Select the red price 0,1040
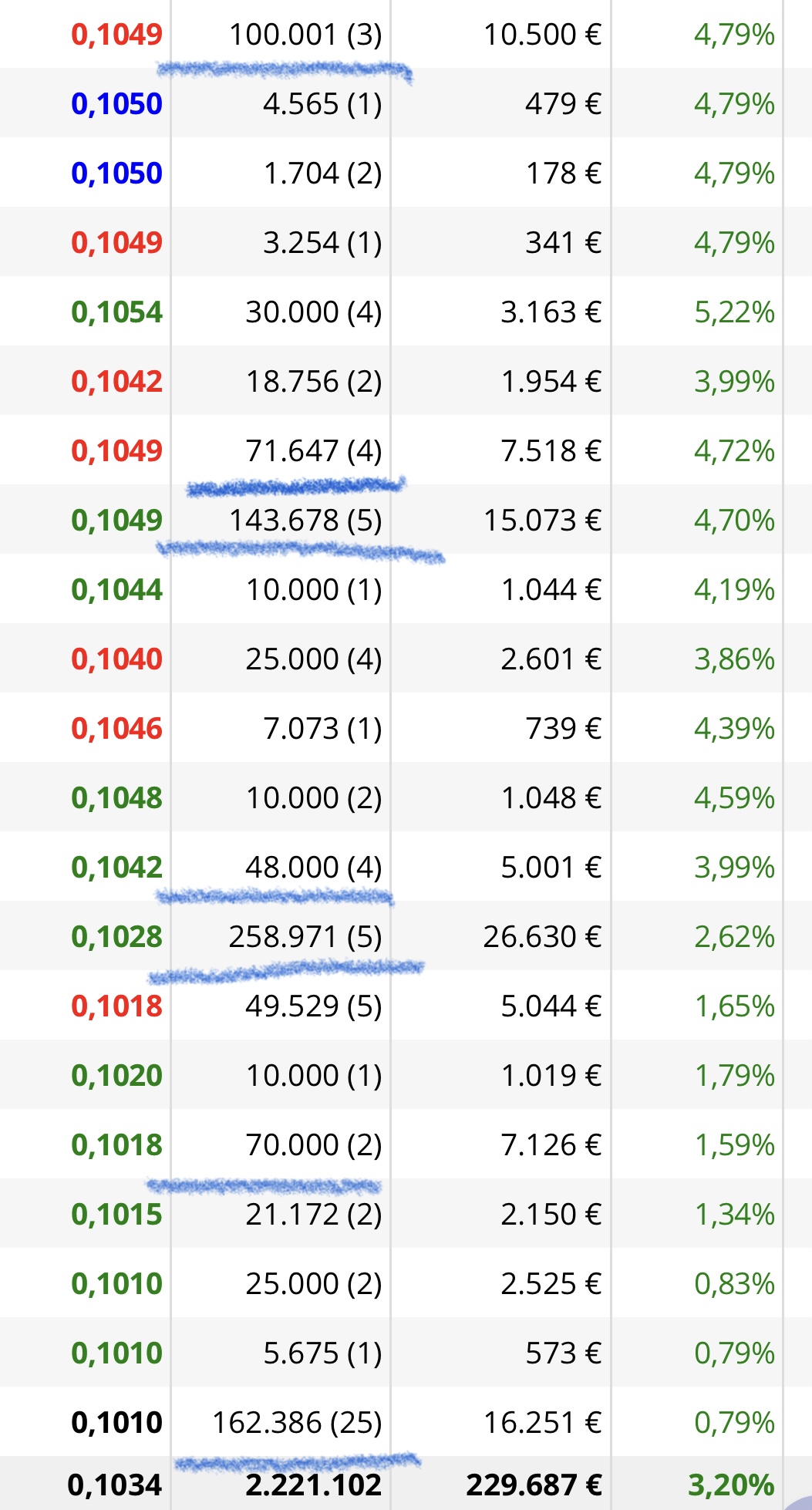812x1510 pixels. point(116,659)
